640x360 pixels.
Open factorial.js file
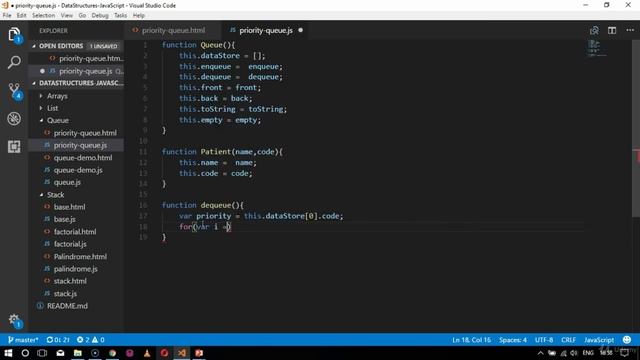(70, 244)
